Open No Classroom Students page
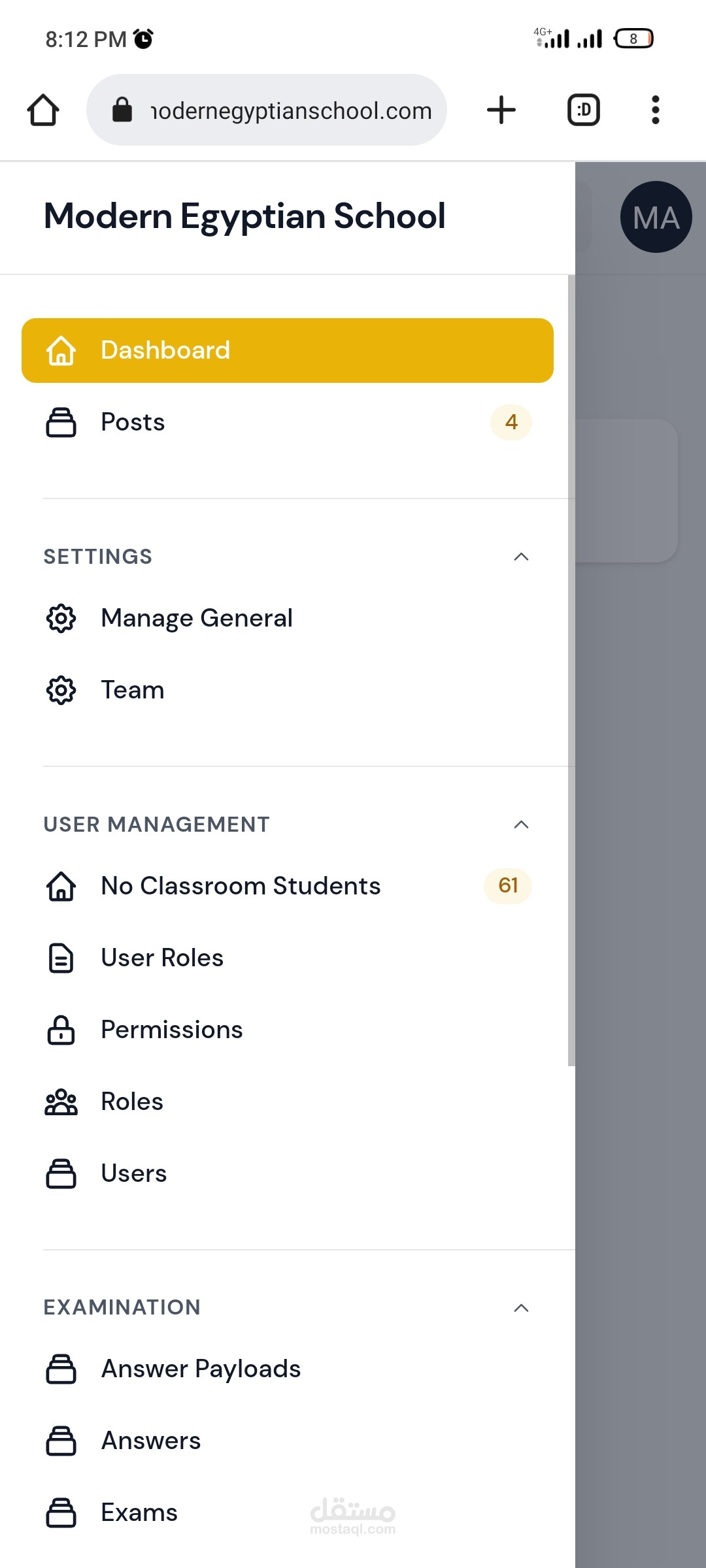Viewport: 706px width, 1568px height. pos(288,886)
